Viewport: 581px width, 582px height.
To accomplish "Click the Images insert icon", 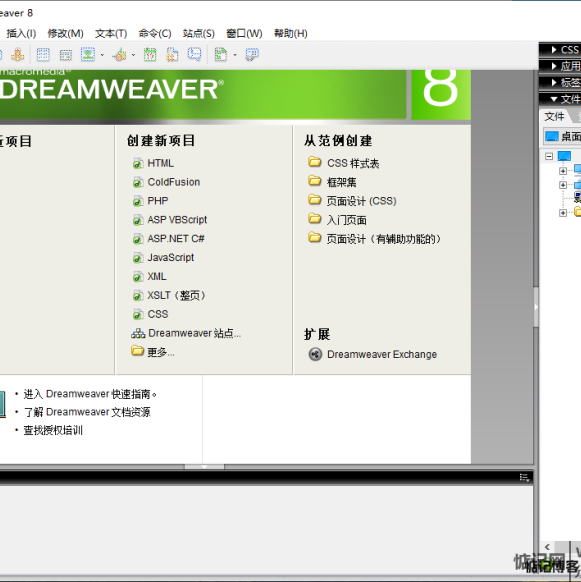I will point(88,55).
